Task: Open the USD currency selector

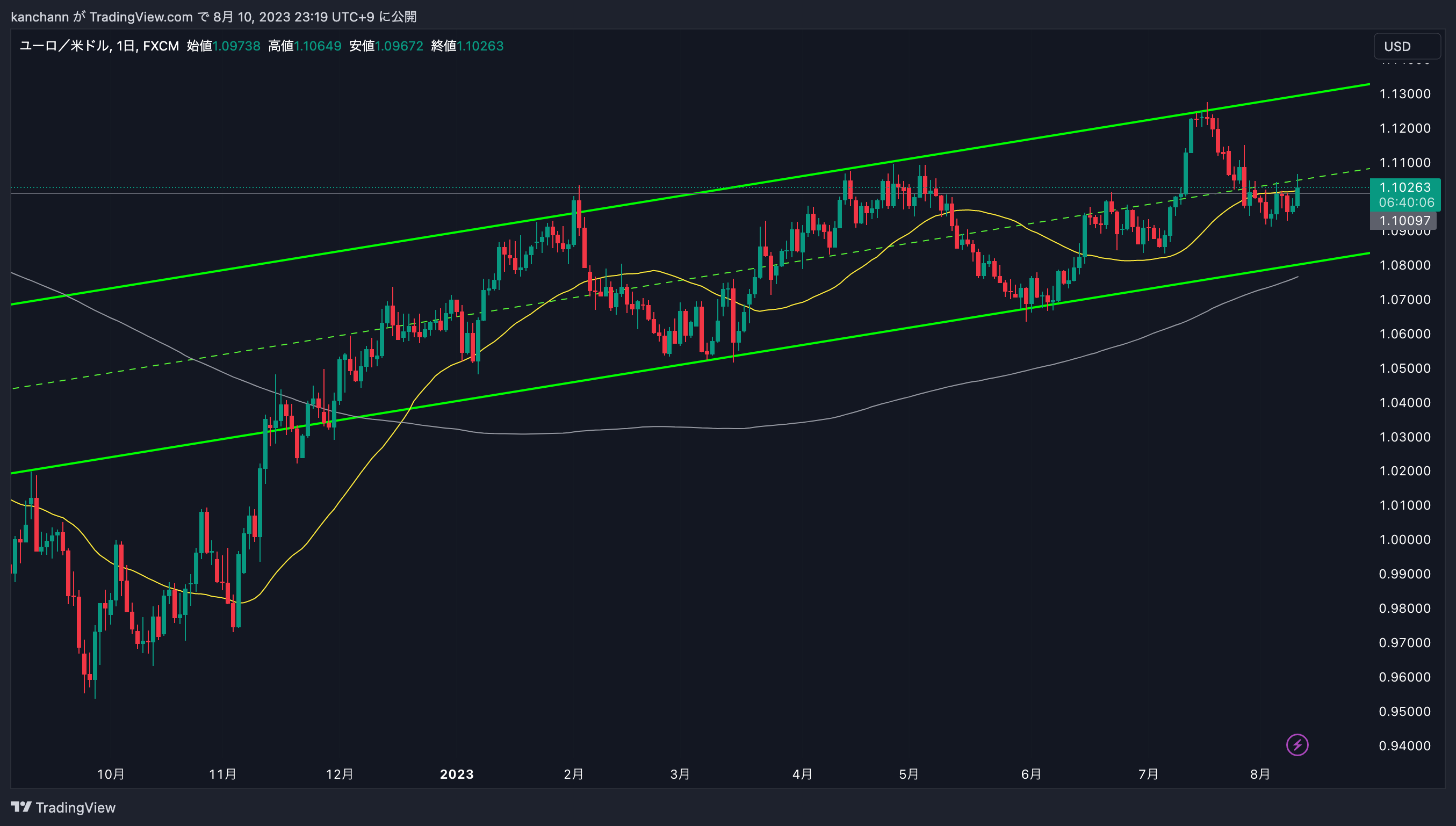Action: click(x=1407, y=47)
